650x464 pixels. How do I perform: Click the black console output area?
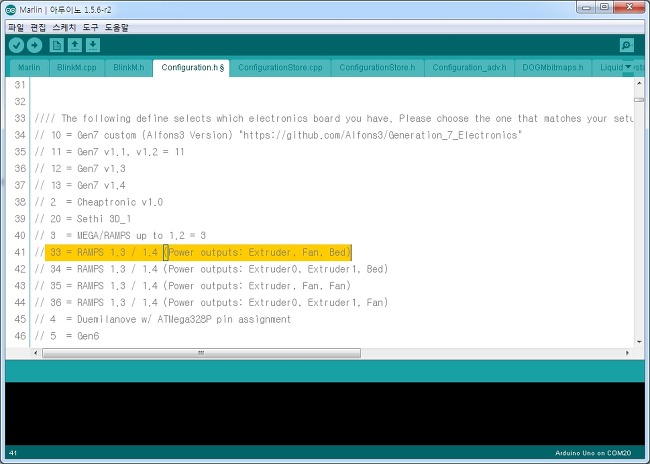tap(325, 413)
